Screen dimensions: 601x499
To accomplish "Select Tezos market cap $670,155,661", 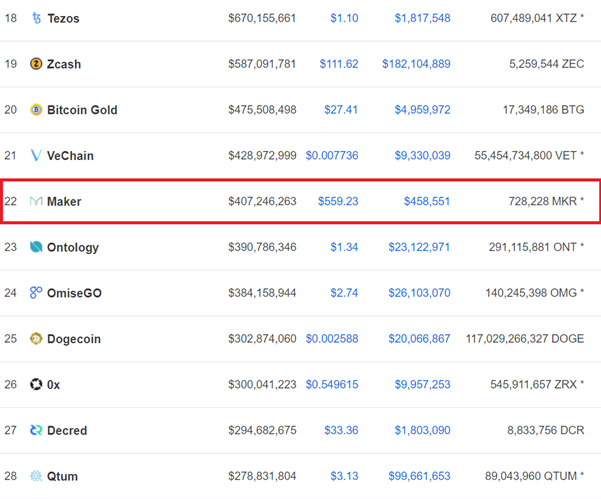I will point(262,18).
